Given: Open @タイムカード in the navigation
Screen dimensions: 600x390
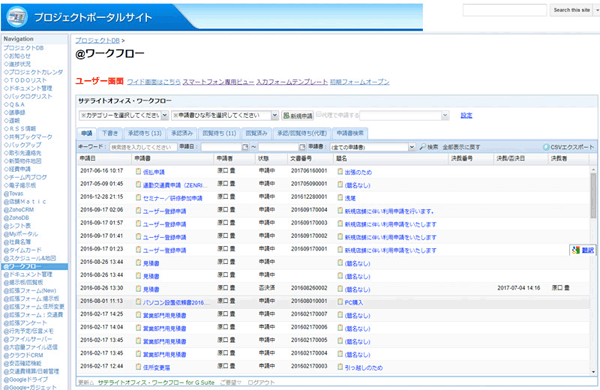Looking at the screenshot, I should (x=23, y=250).
